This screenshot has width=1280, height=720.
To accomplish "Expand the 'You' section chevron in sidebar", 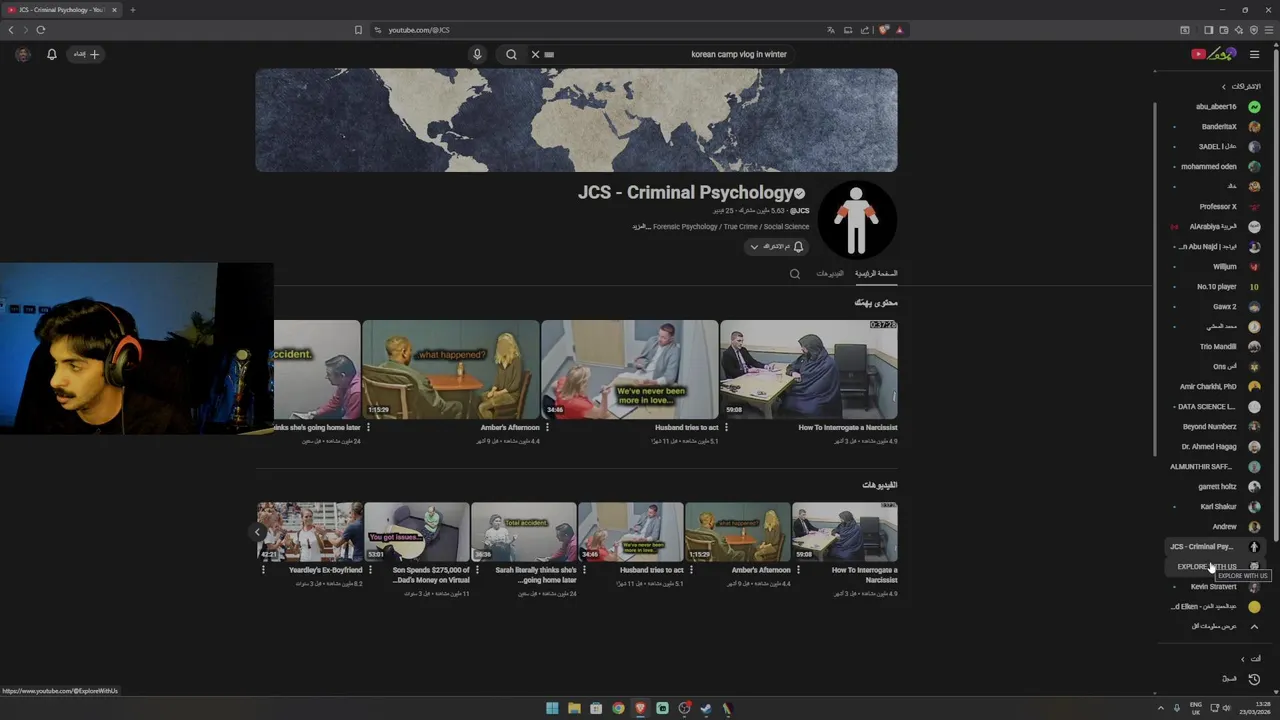I will [1243, 659].
